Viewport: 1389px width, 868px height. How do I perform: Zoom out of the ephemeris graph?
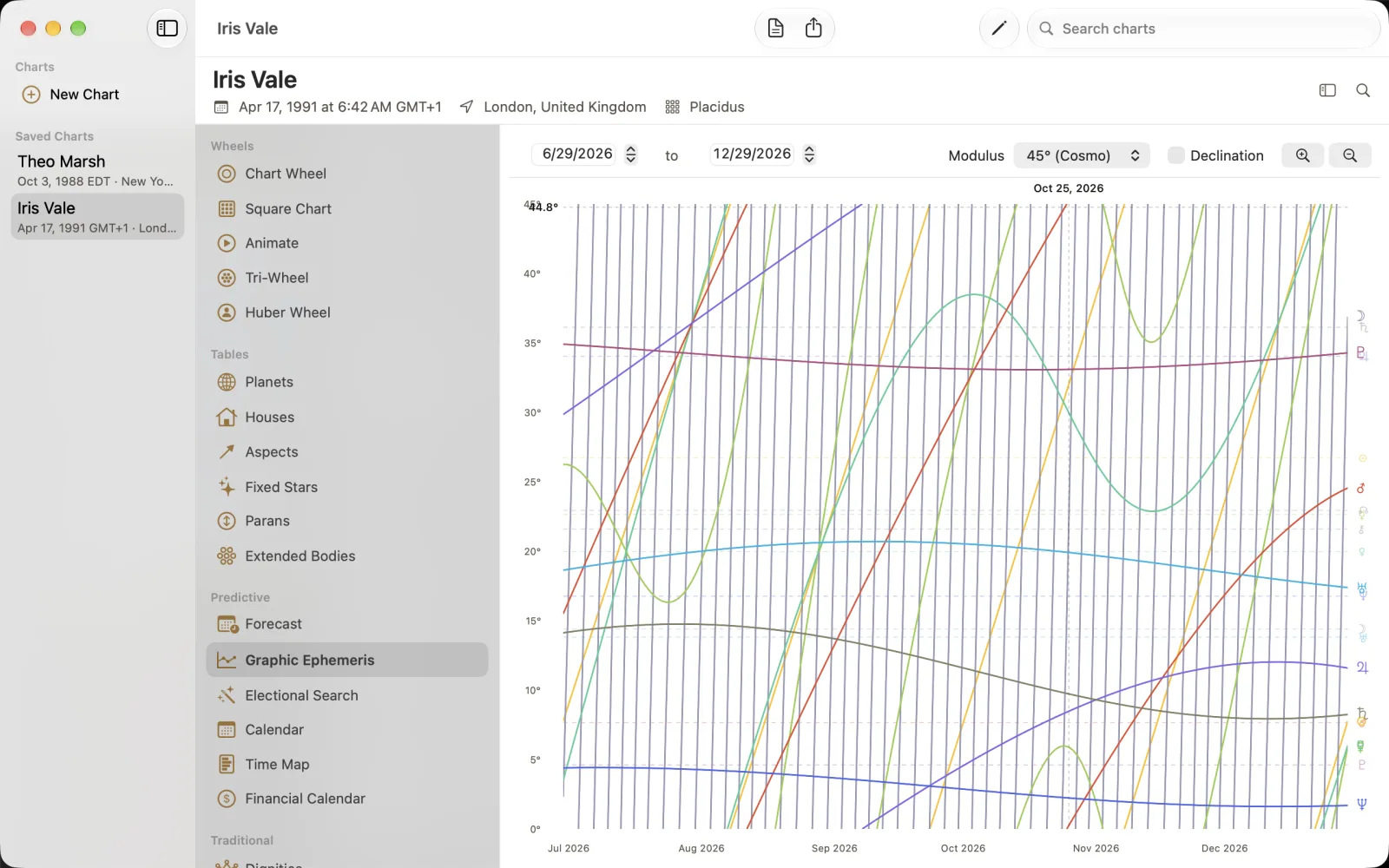tap(1350, 155)
